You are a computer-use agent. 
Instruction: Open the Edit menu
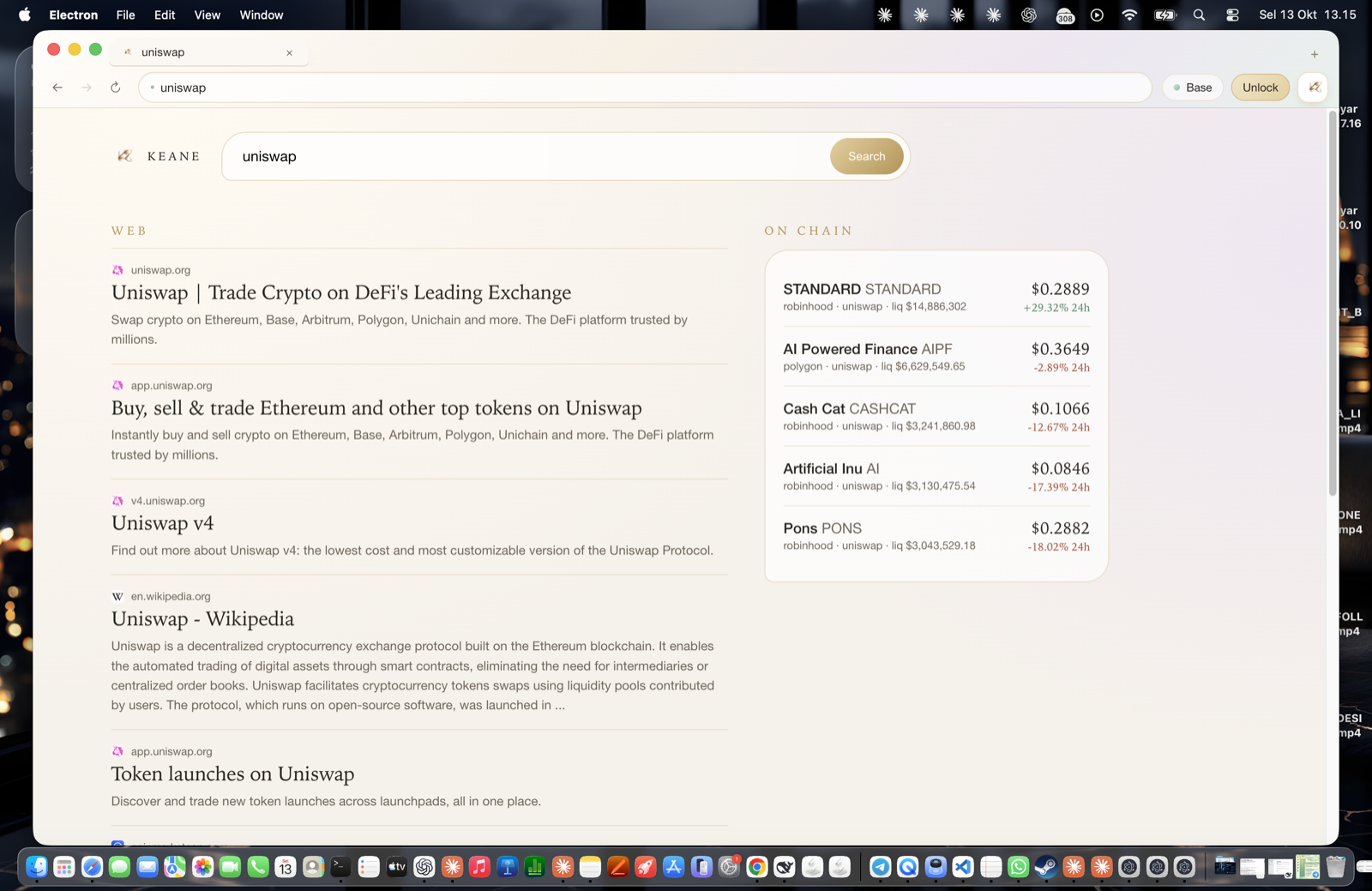point(165,15)
